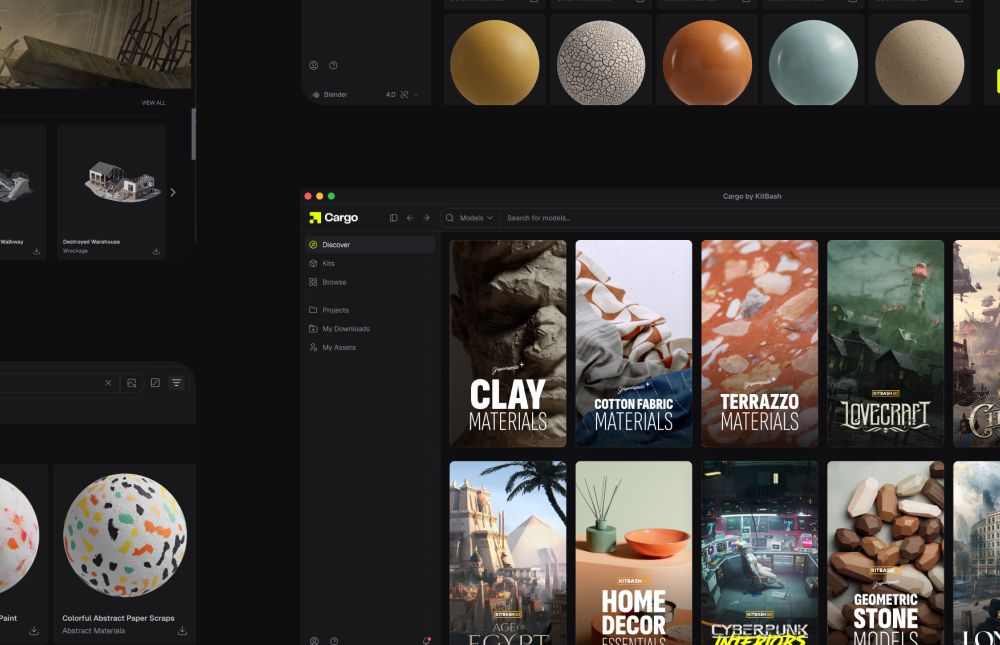Click the VIEW ALL link
This screenshot has width=1000, height=645.
(153, 103)
